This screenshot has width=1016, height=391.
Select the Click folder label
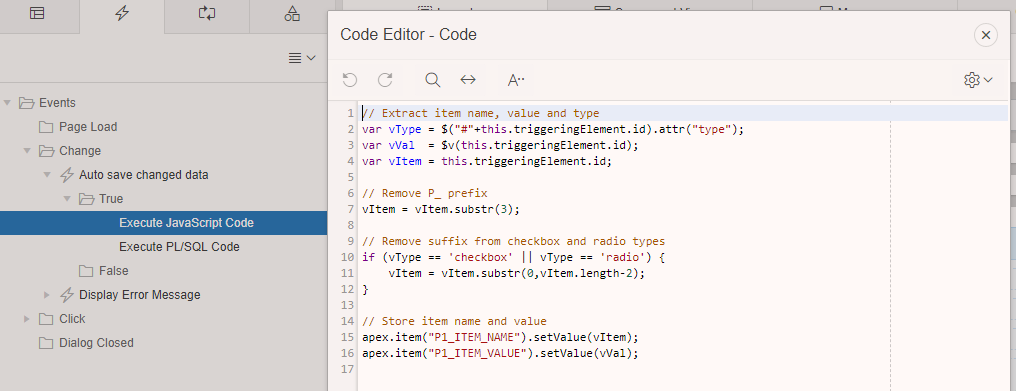click(72, 318)
